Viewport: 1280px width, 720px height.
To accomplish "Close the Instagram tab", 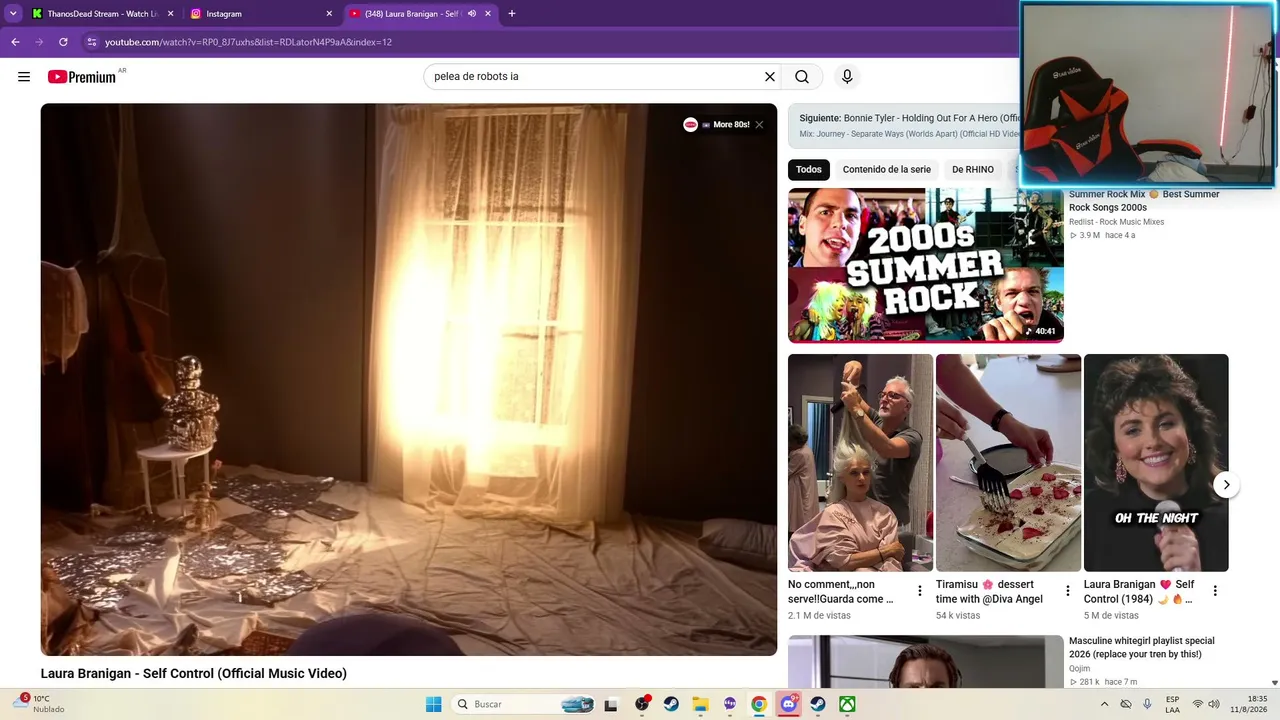I will point(329,14).
